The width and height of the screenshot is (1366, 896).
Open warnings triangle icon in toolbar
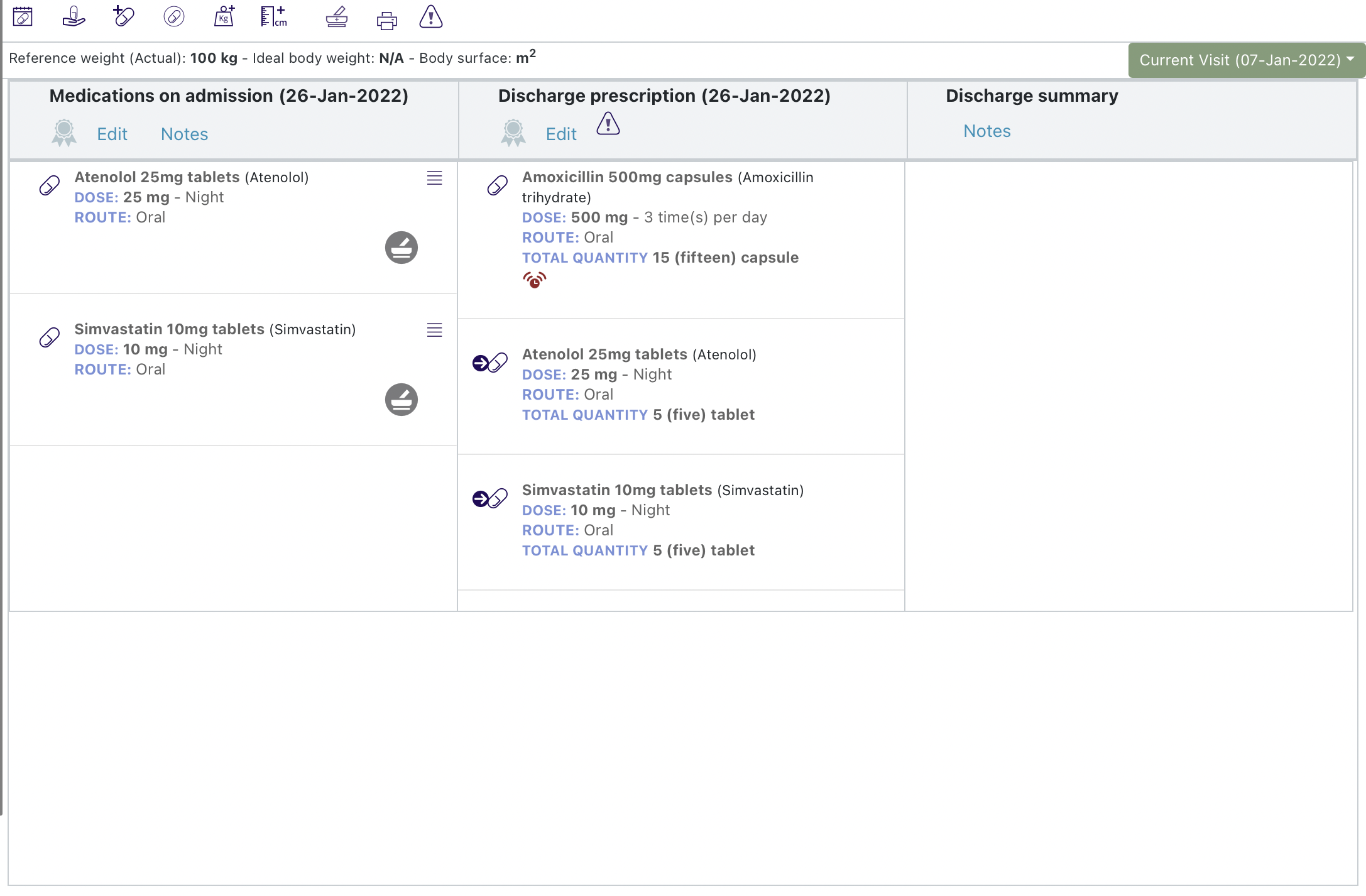point(431,17)
